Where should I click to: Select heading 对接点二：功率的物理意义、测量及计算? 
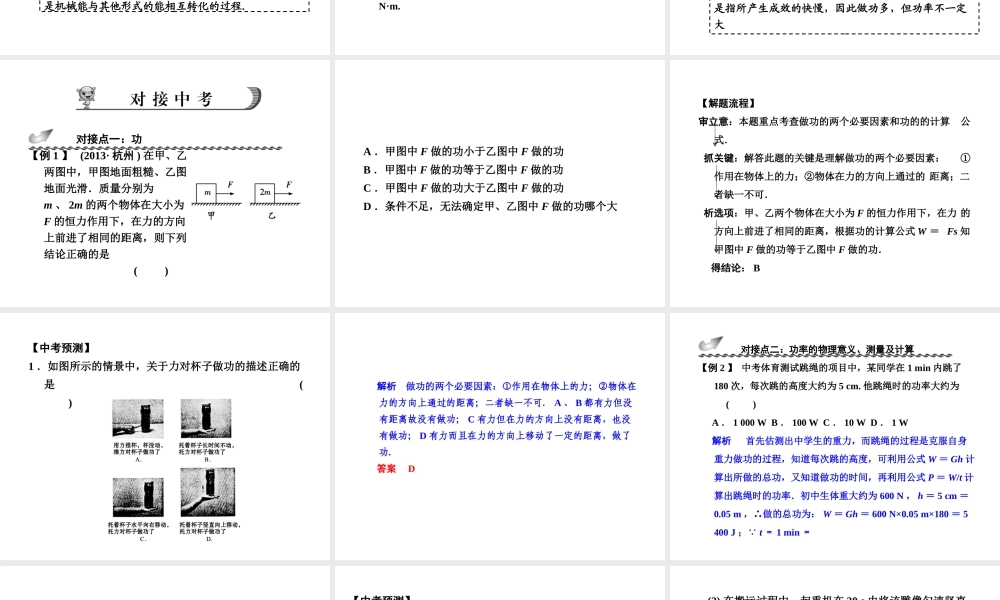(x=827, y=349)
